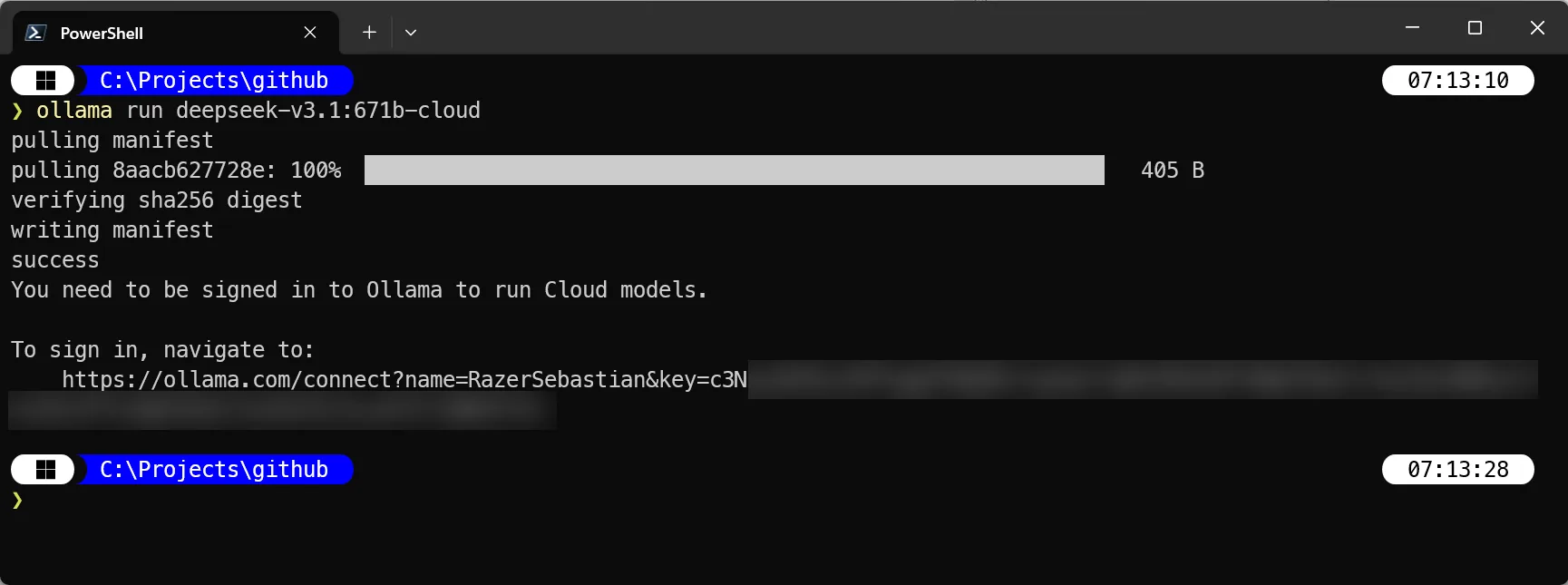Click the ollama command word
This screenshot has height=585, width=1568.
tap(74, 111)
